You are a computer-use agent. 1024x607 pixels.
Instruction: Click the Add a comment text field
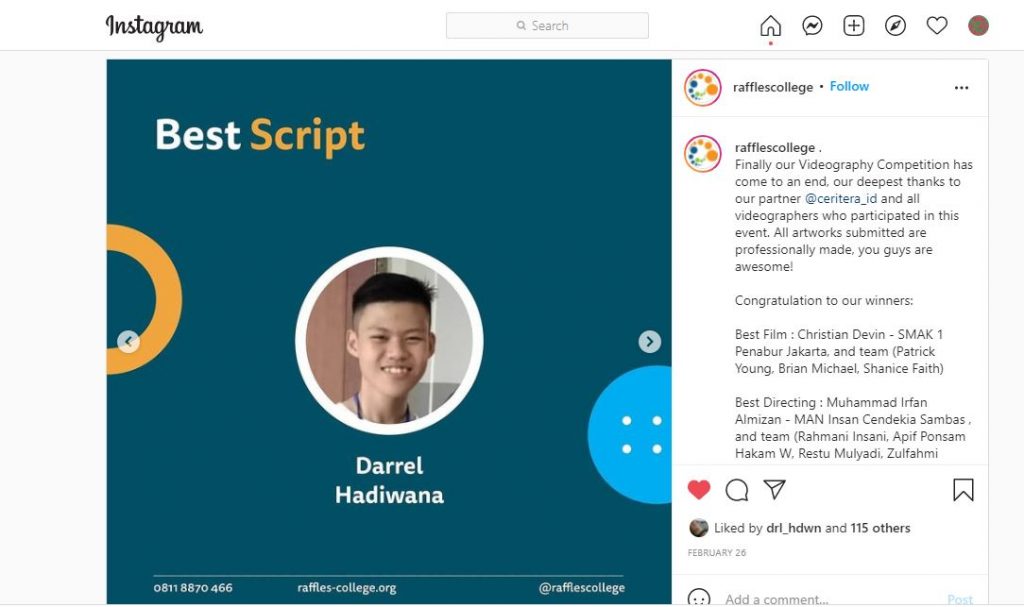(x=829, y=599)
